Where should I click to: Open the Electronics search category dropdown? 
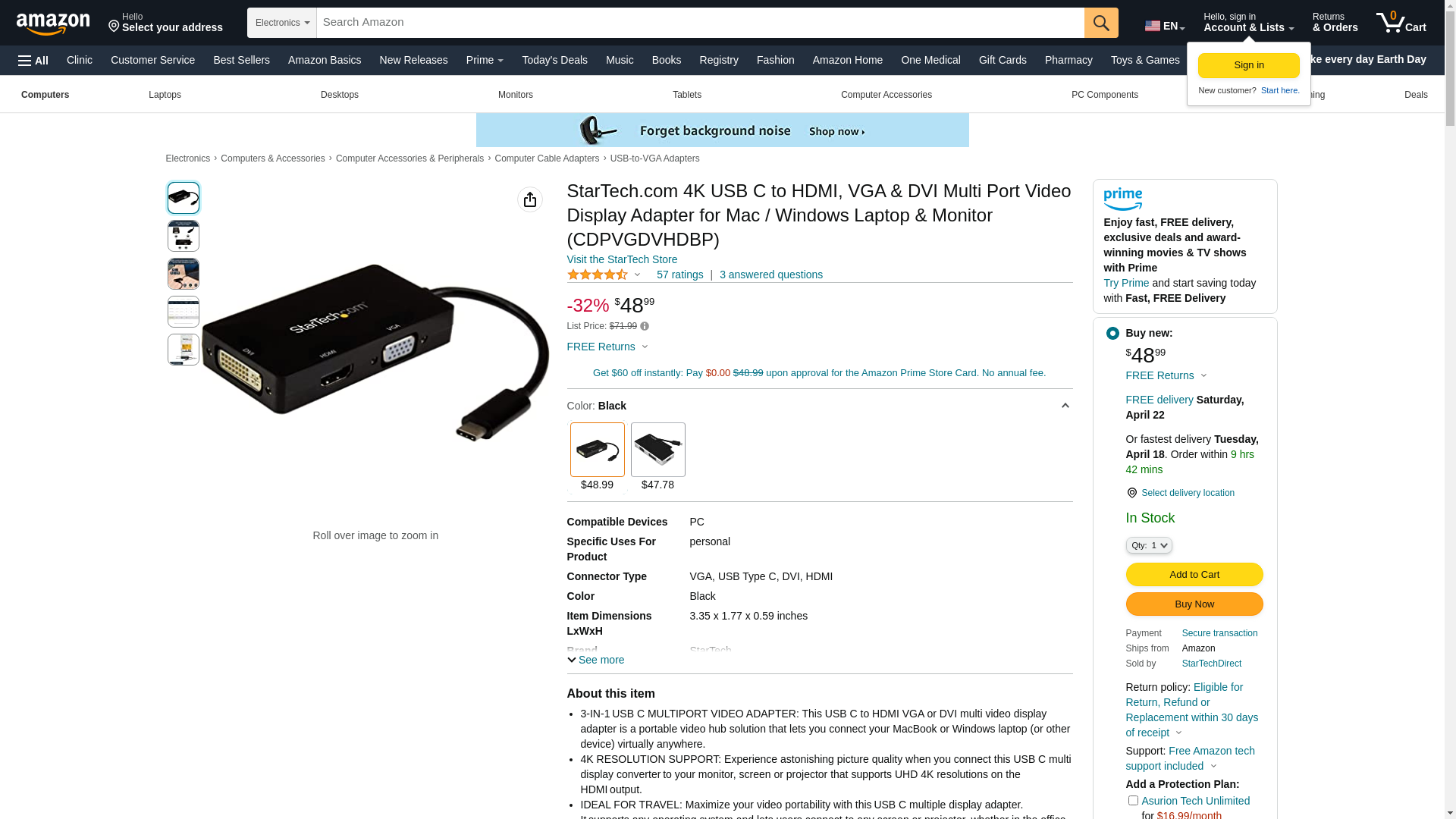[282, 23]
